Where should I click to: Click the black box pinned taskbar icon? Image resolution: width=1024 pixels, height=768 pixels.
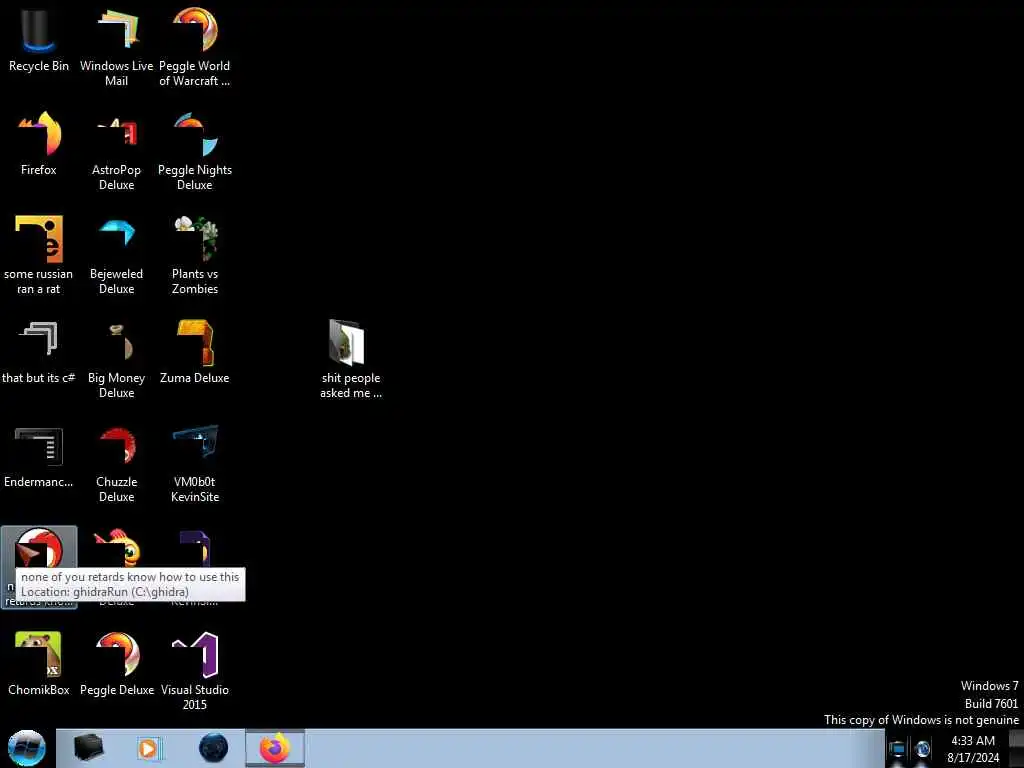pos(88,748)
